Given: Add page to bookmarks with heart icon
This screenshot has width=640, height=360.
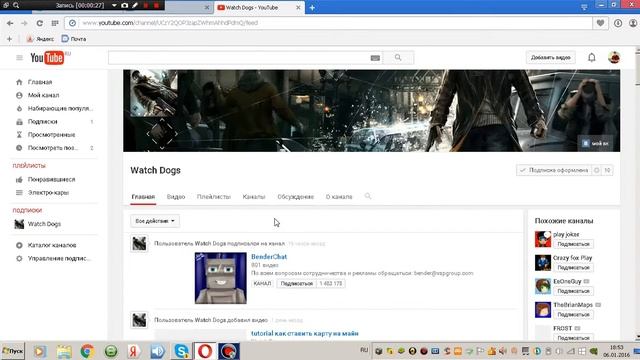Looking at the screenshot, I should pos(600,23).
